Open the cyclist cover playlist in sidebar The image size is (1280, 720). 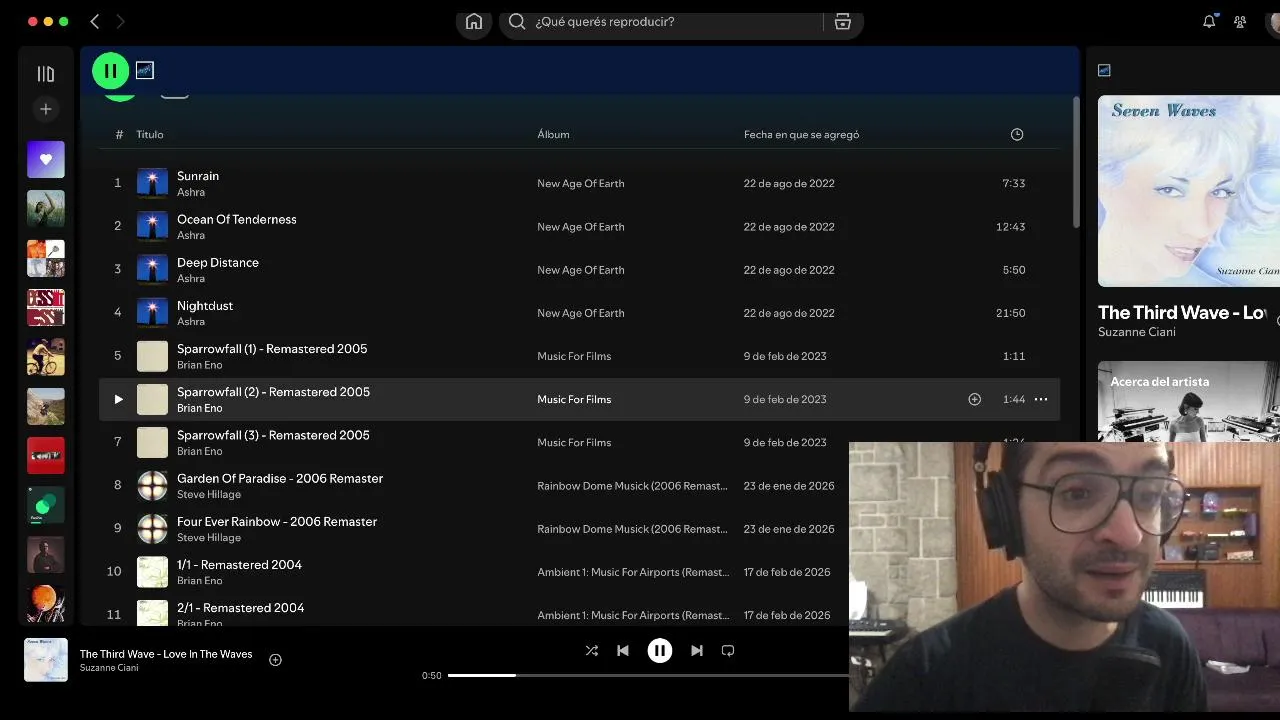[x=45, y=356]
